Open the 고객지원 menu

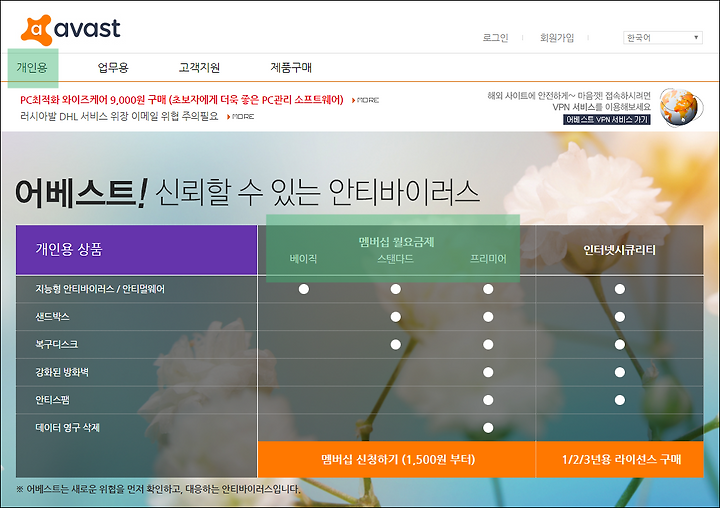pos(199,68)
